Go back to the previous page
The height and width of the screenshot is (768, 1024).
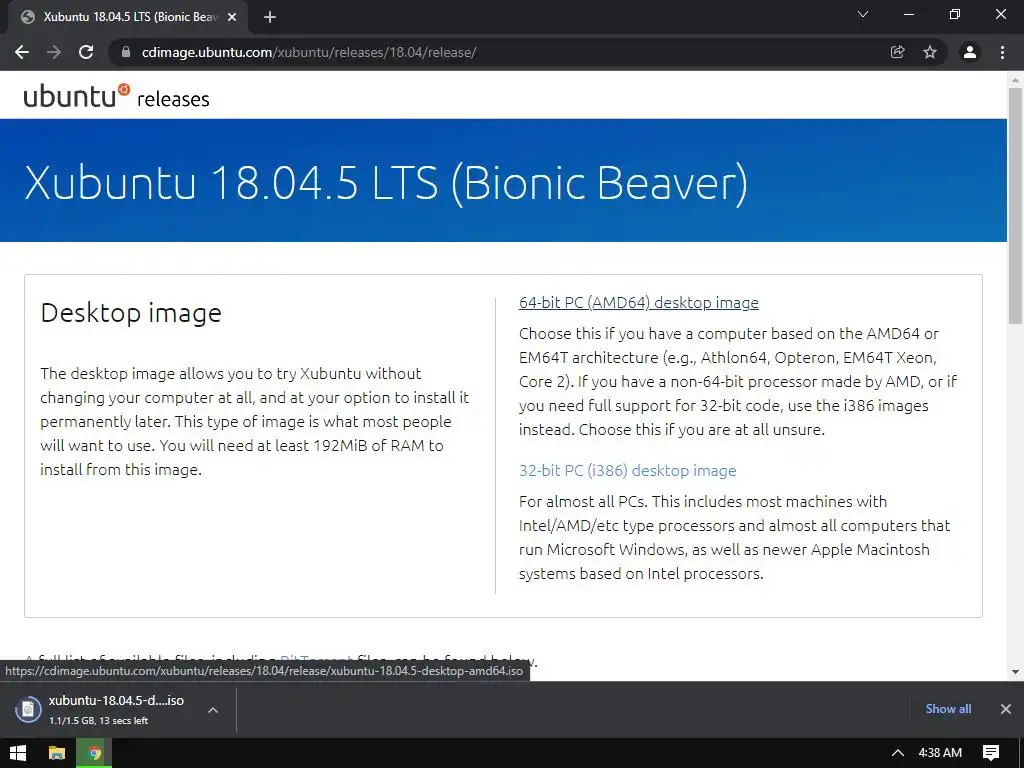tap(22, 52)
